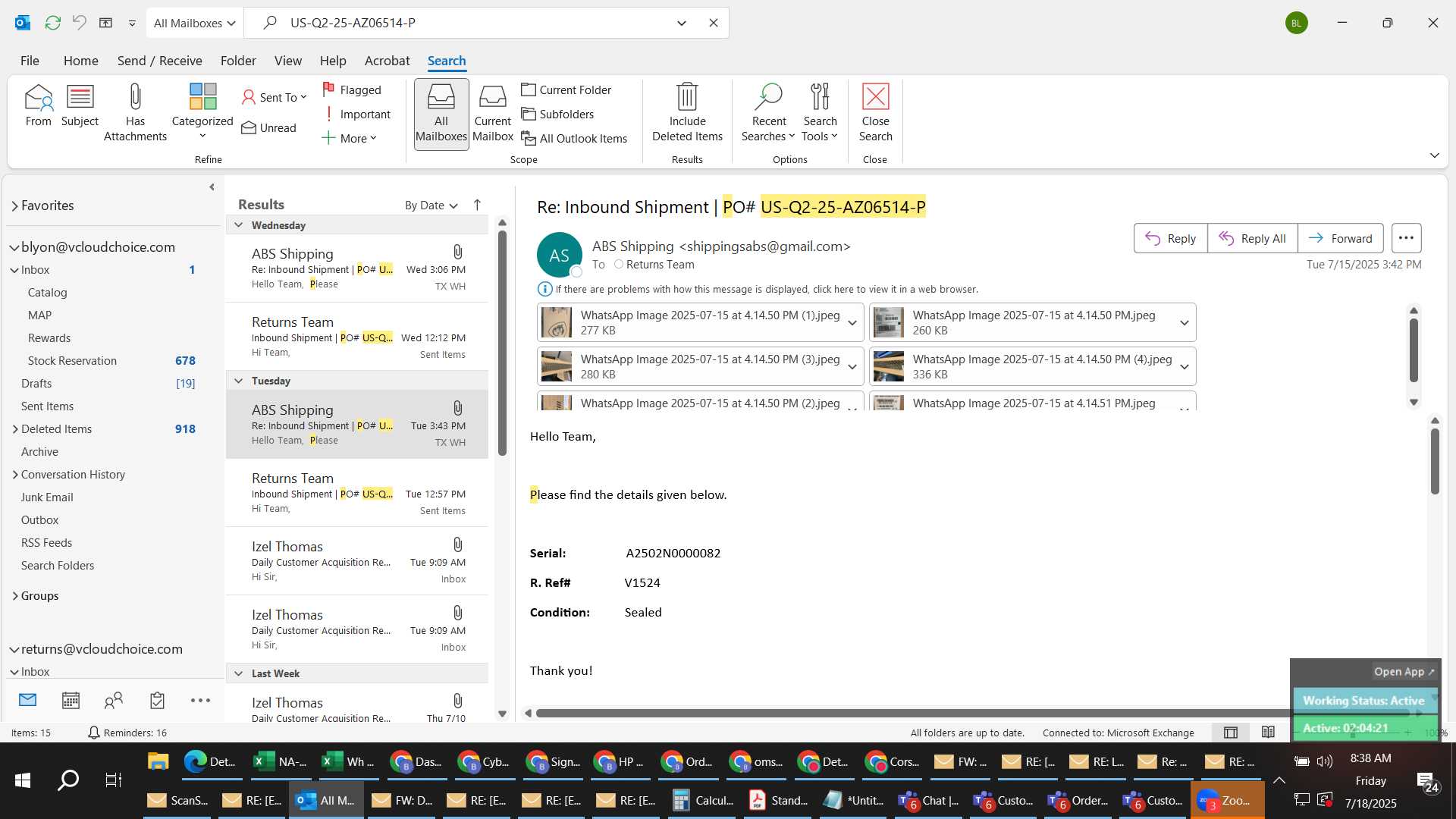Open more navigation options ellipsis

tap(200, 701)
